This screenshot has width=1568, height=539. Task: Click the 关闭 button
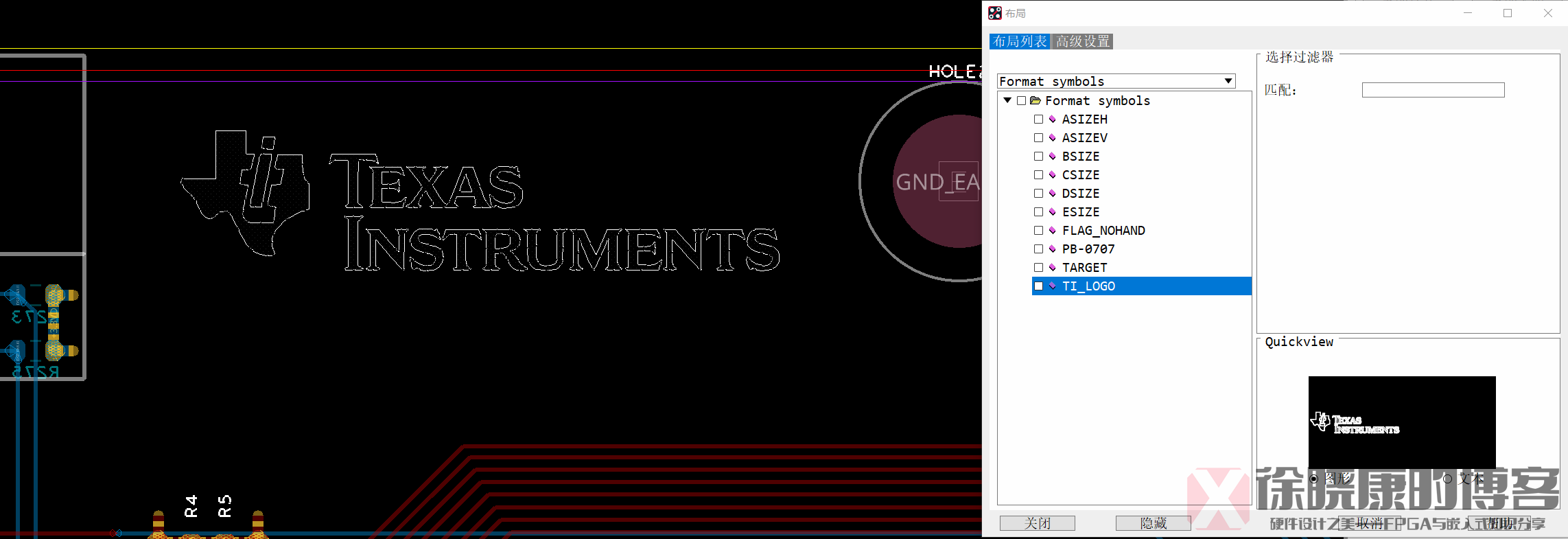[x=1038, y=523]
